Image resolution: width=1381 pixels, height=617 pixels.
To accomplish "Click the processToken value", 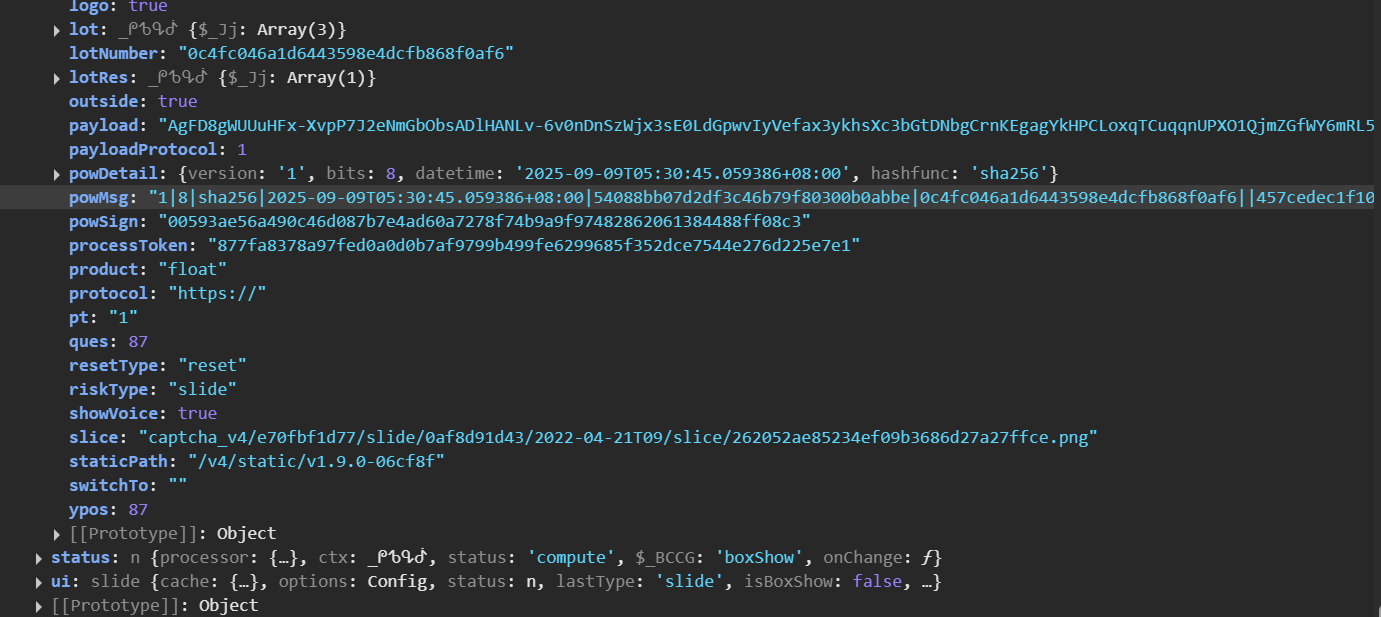I will (x=534, y=245).
